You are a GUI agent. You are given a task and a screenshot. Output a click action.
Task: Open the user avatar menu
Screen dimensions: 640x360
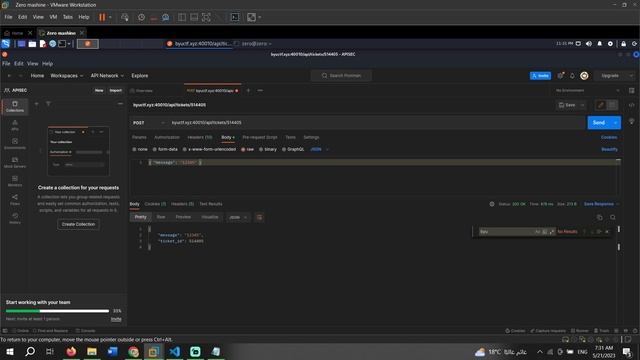pyautogui.click(x=584, y=76)
